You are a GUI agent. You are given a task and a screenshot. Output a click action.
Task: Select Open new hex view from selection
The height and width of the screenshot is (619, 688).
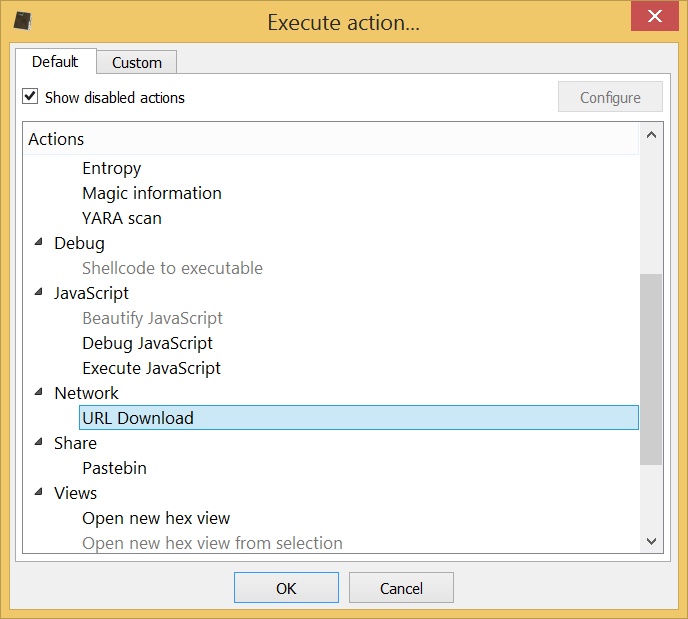point(212,543)
